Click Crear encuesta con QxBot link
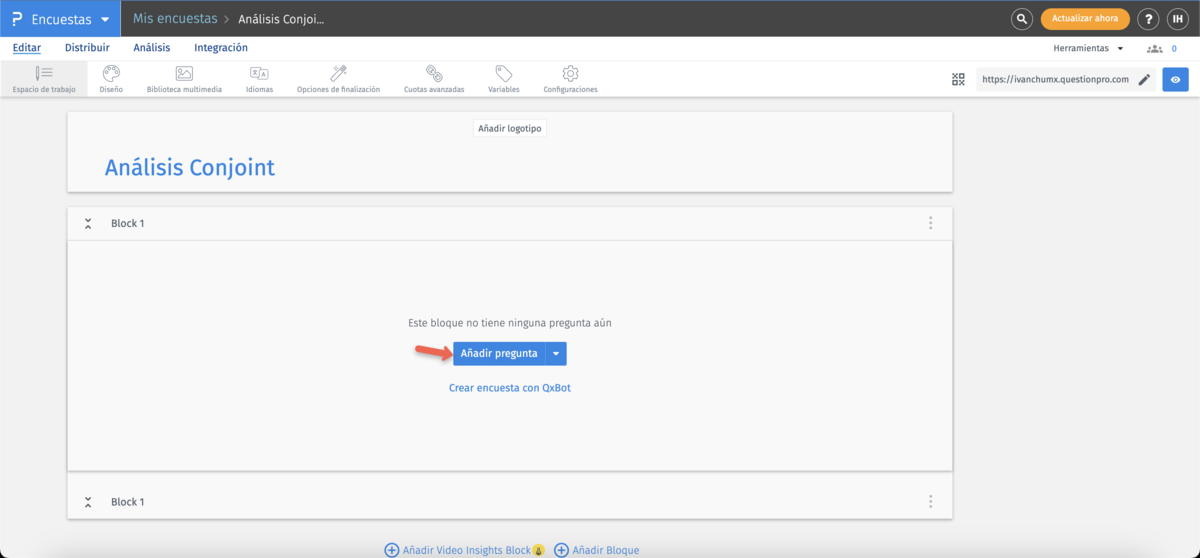 tap(510, 387)
